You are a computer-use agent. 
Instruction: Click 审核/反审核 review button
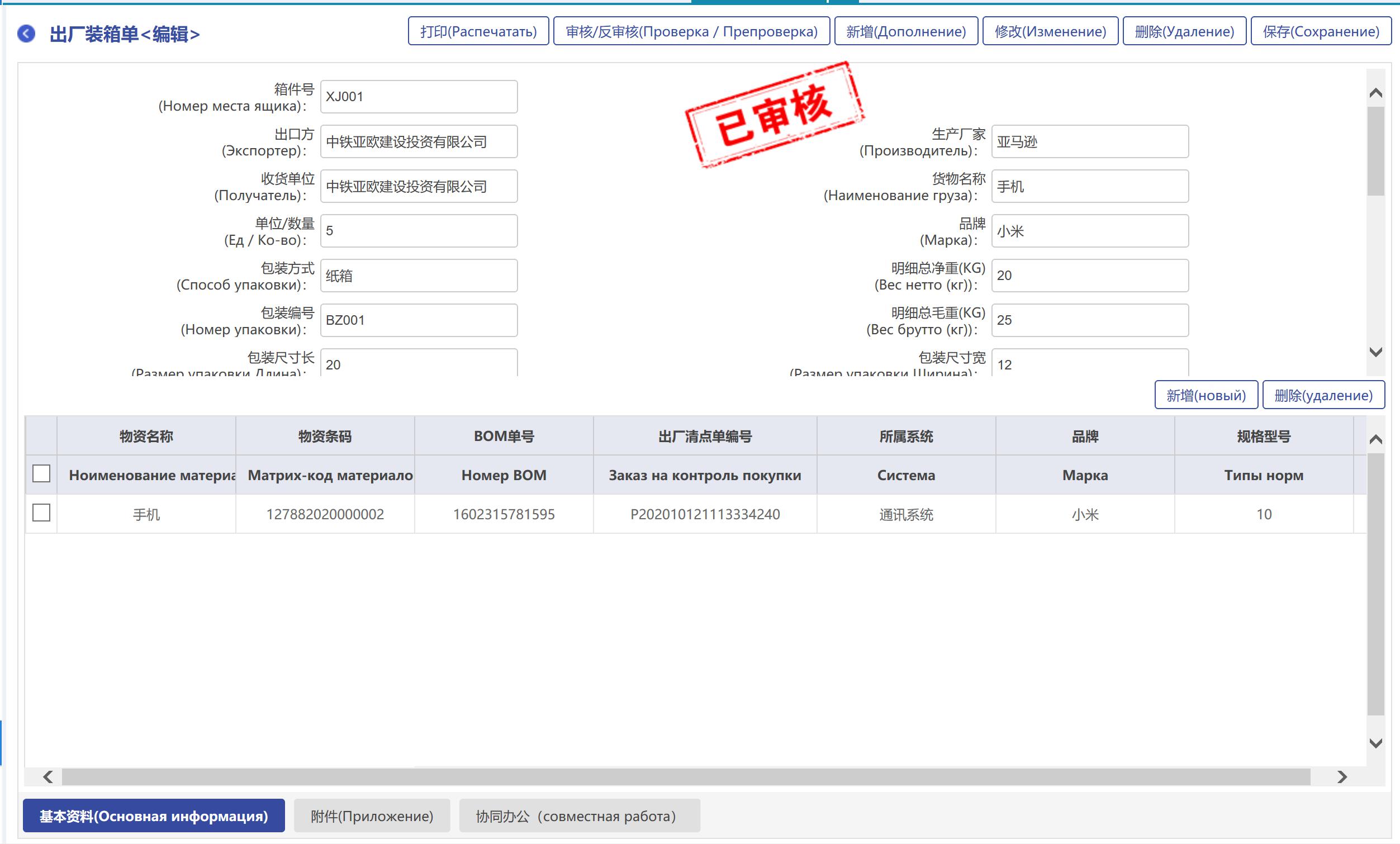coord(691,31)
